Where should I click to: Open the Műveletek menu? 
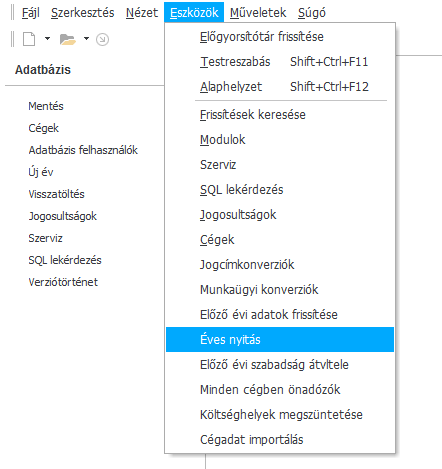[x=258, y=13]
